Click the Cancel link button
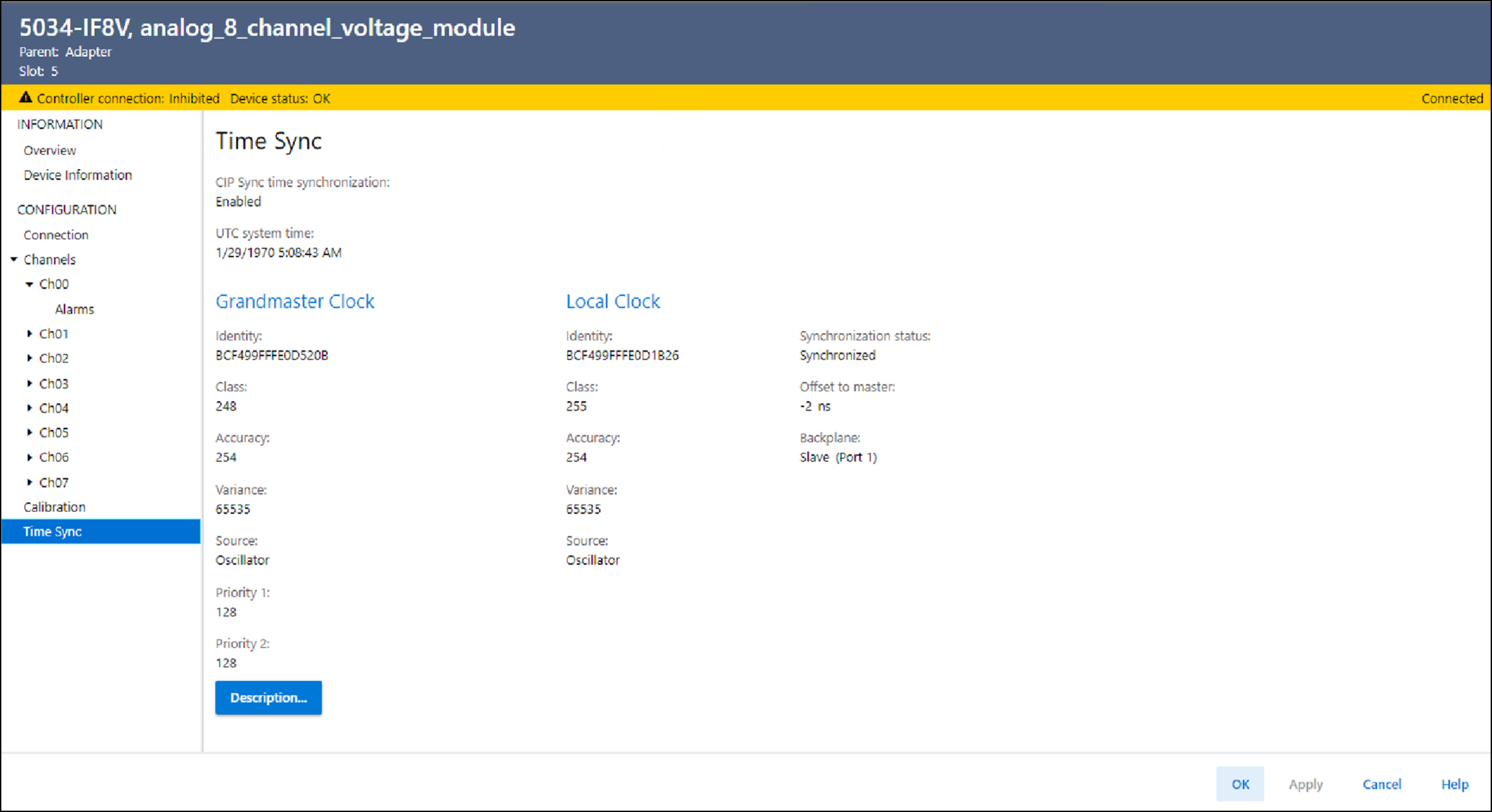This screenshot has height=812, width=1492. [x=1382, y=784]
